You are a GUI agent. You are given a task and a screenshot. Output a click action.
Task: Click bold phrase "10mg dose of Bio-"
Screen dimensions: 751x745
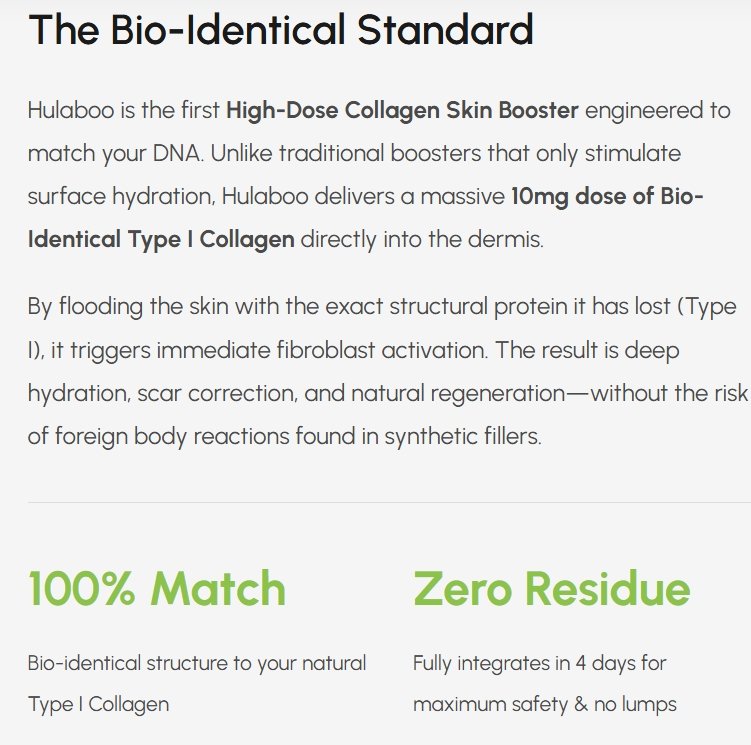607,197
